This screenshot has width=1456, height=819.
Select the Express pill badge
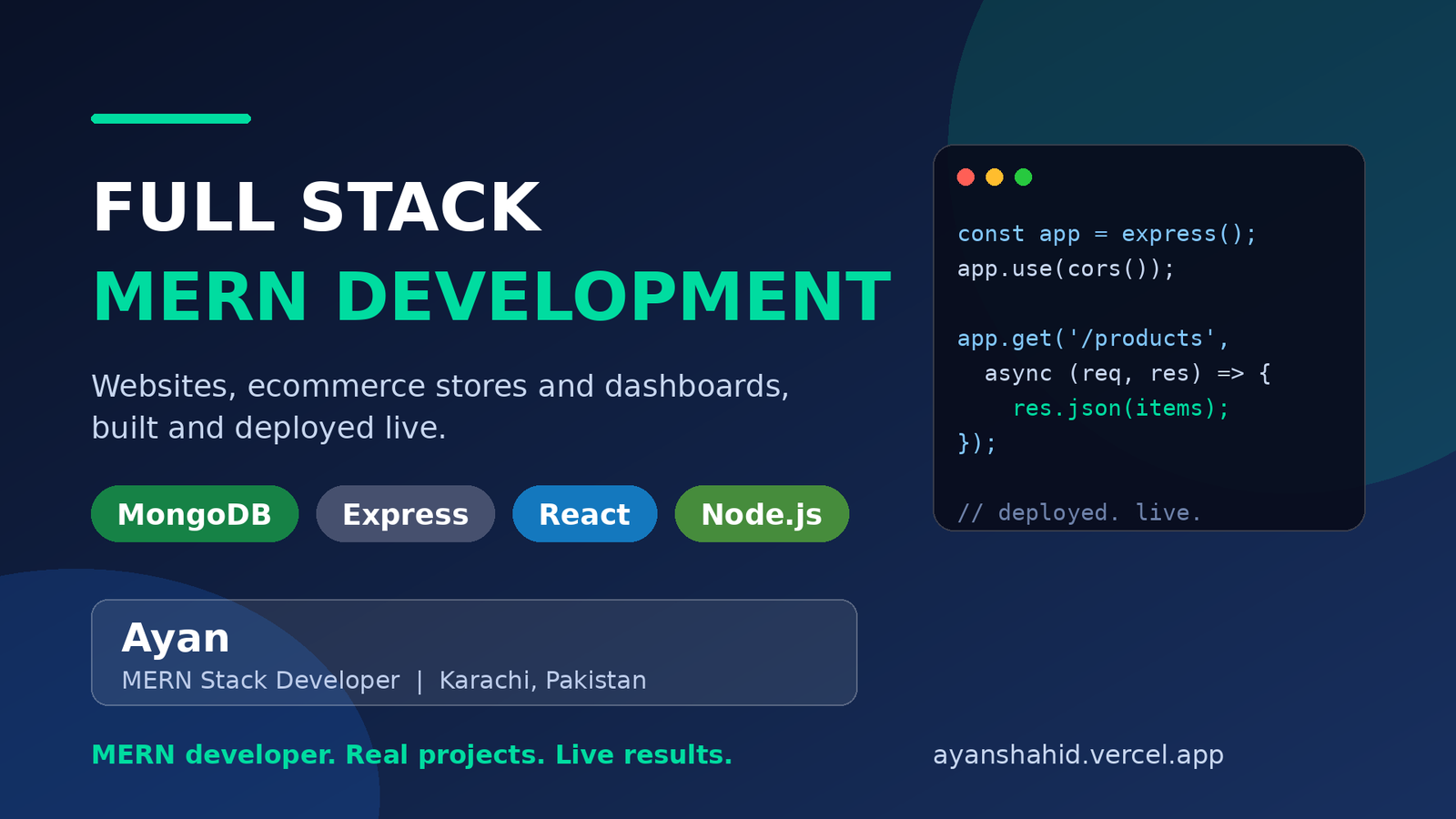tap(406, 514)
